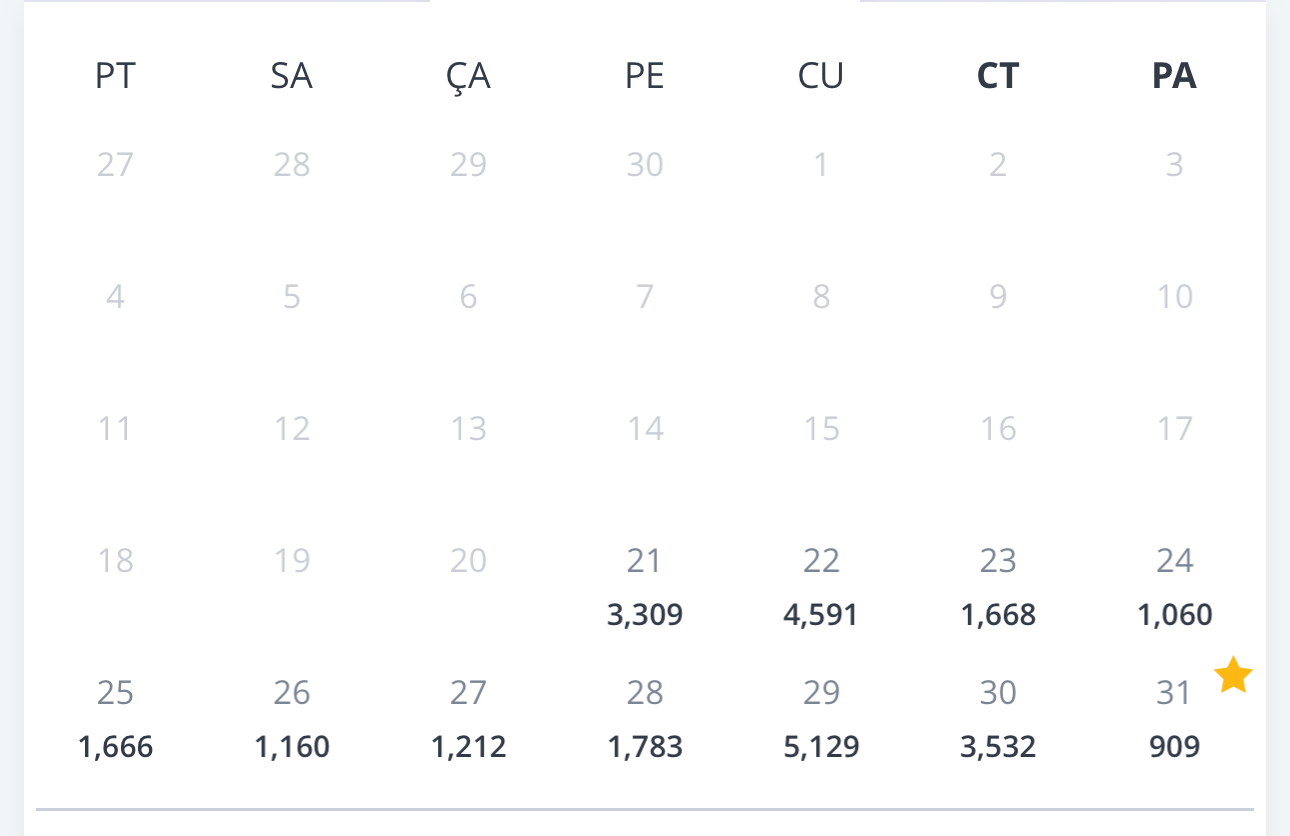Select day 21 priced 3,309
Screen dimensions: 1290x836
pyautogui.click(x=645, y=586)
